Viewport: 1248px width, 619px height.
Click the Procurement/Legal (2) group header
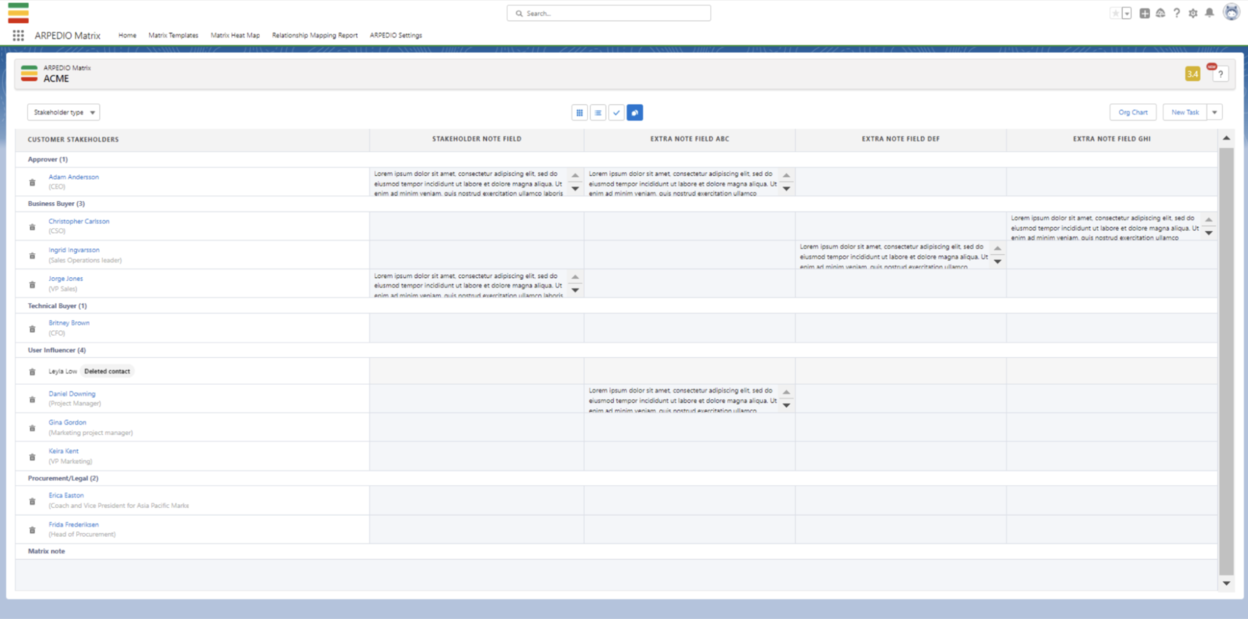tap(63, 478)
